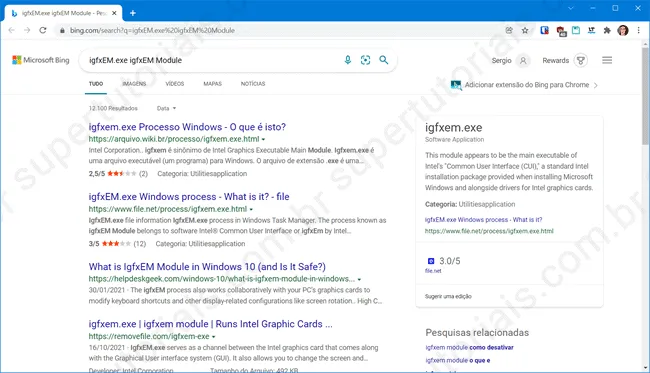This screenshot has width=650, height=373.
Task: Open visual search camera icon
Action: coord(365,60)
